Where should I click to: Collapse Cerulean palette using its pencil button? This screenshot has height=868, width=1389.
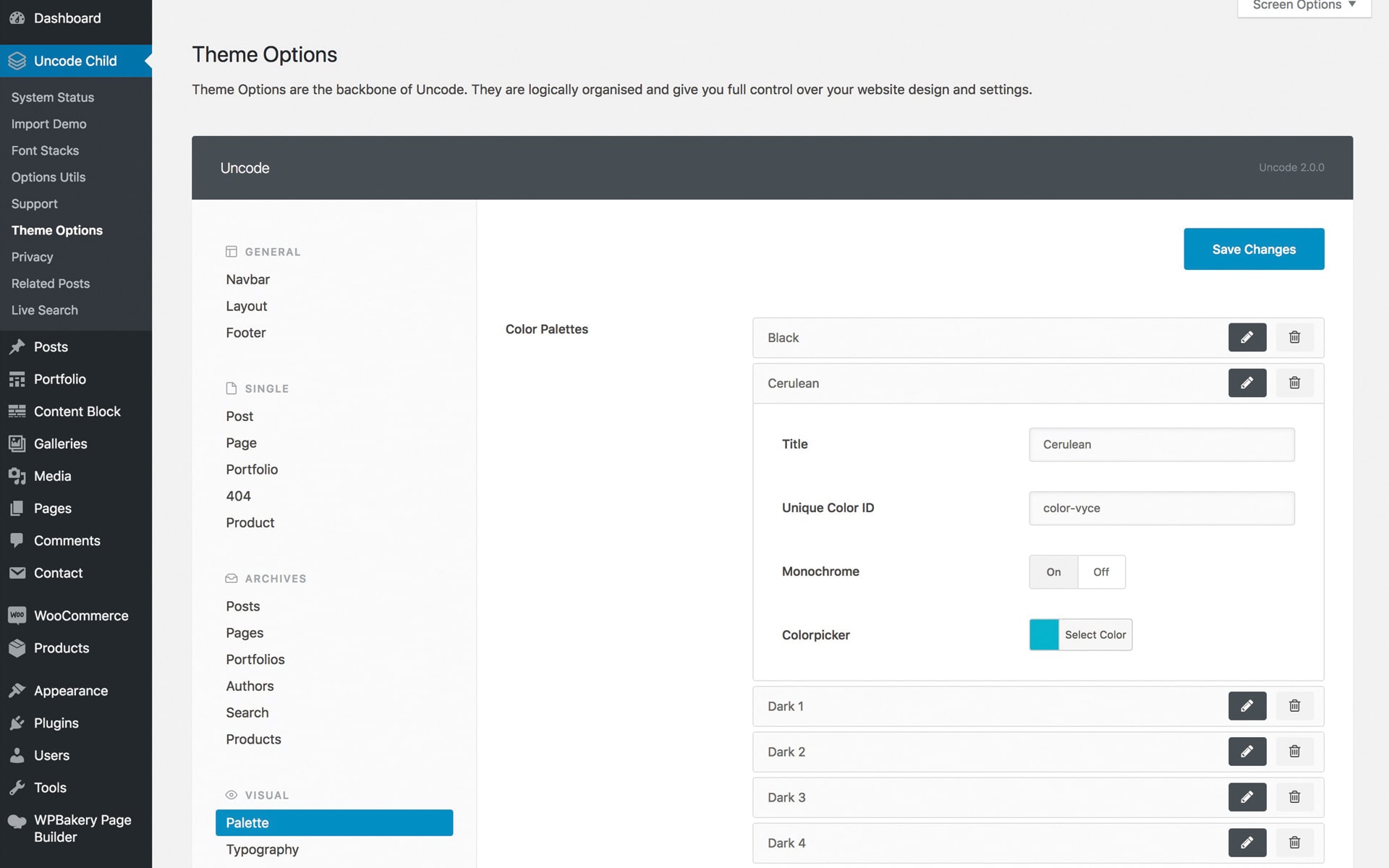(1246, 383)
